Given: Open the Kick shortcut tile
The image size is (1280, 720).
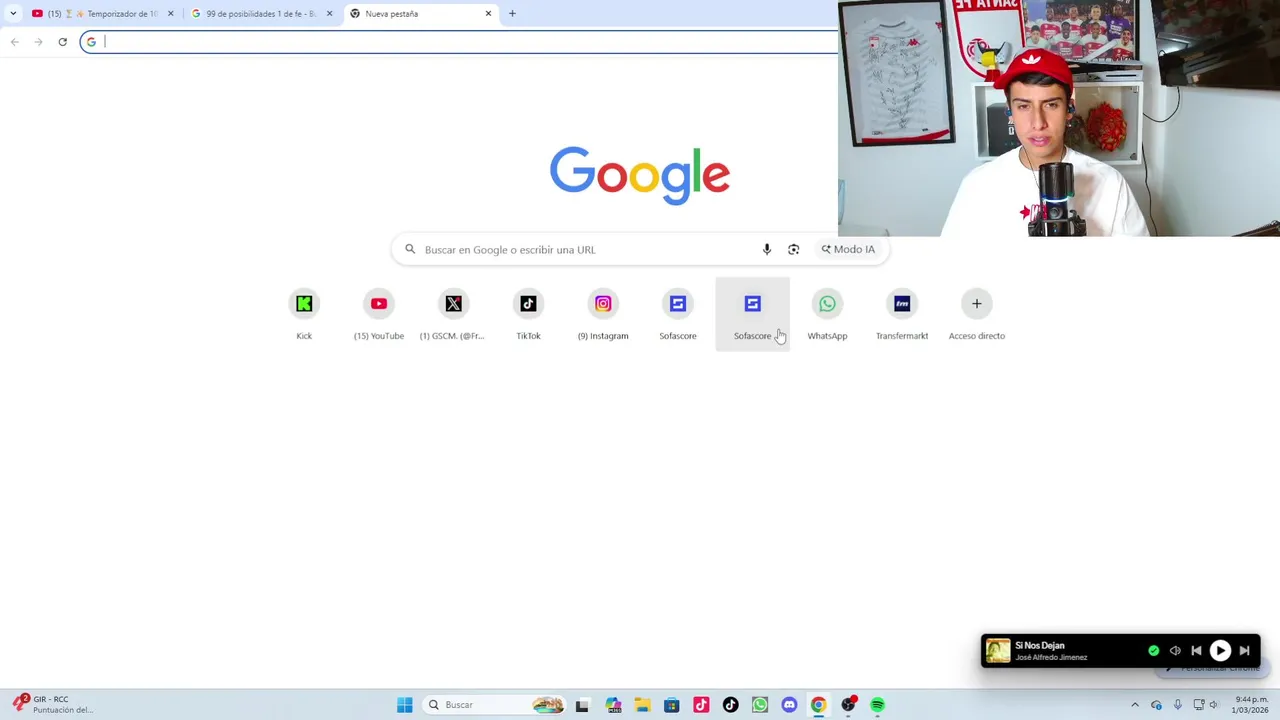Looking at the screenshot, I should click(x=304, y=314).
